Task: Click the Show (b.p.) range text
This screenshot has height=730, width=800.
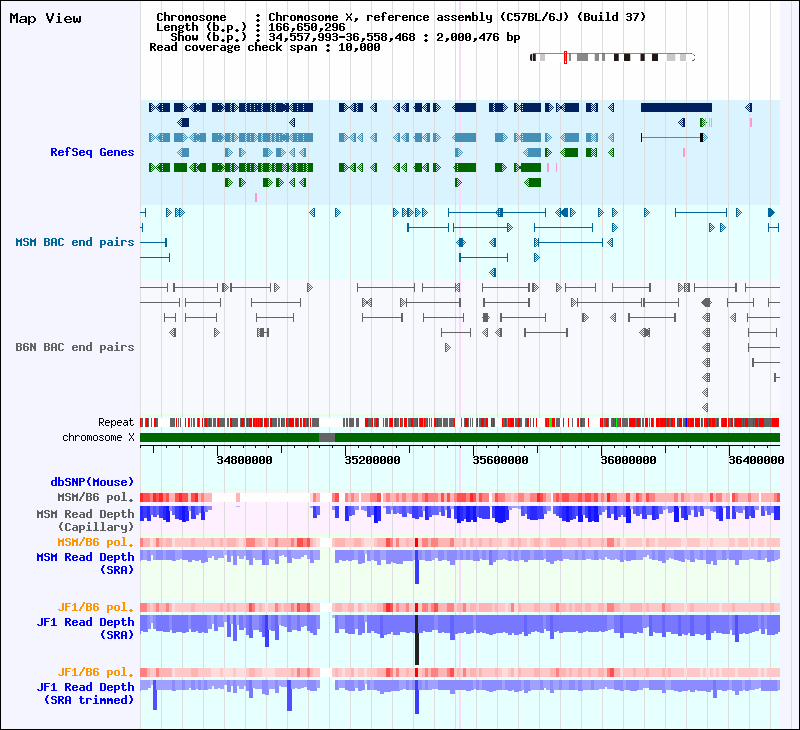Action: 345,37
